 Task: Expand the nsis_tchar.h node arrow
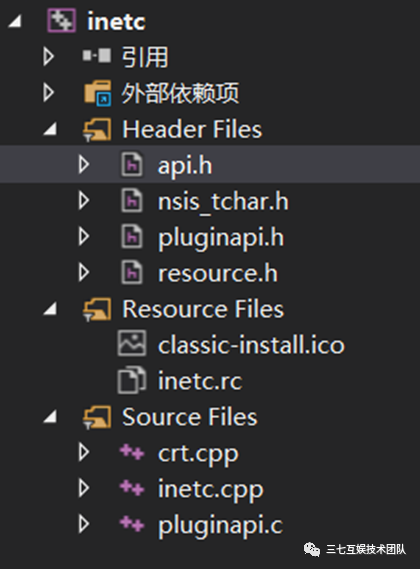[84, 200]
